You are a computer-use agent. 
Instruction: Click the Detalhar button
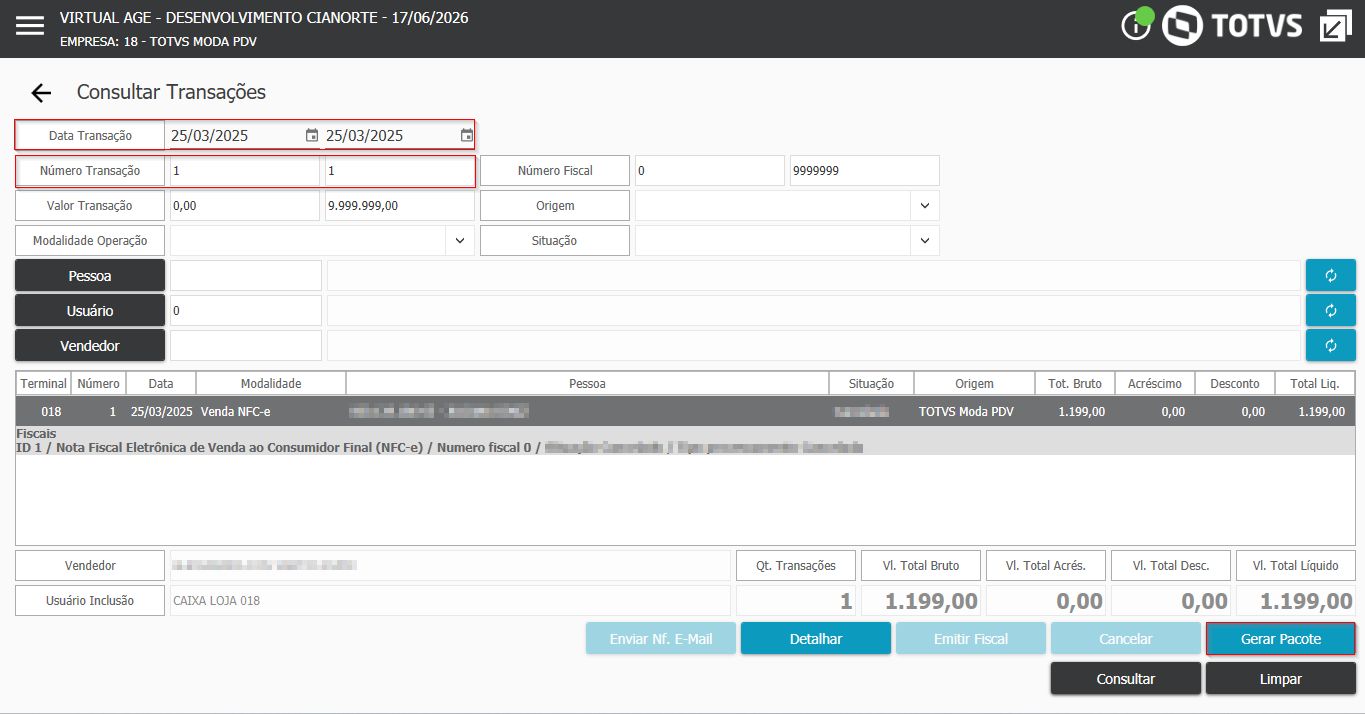(x=816, y=639)
